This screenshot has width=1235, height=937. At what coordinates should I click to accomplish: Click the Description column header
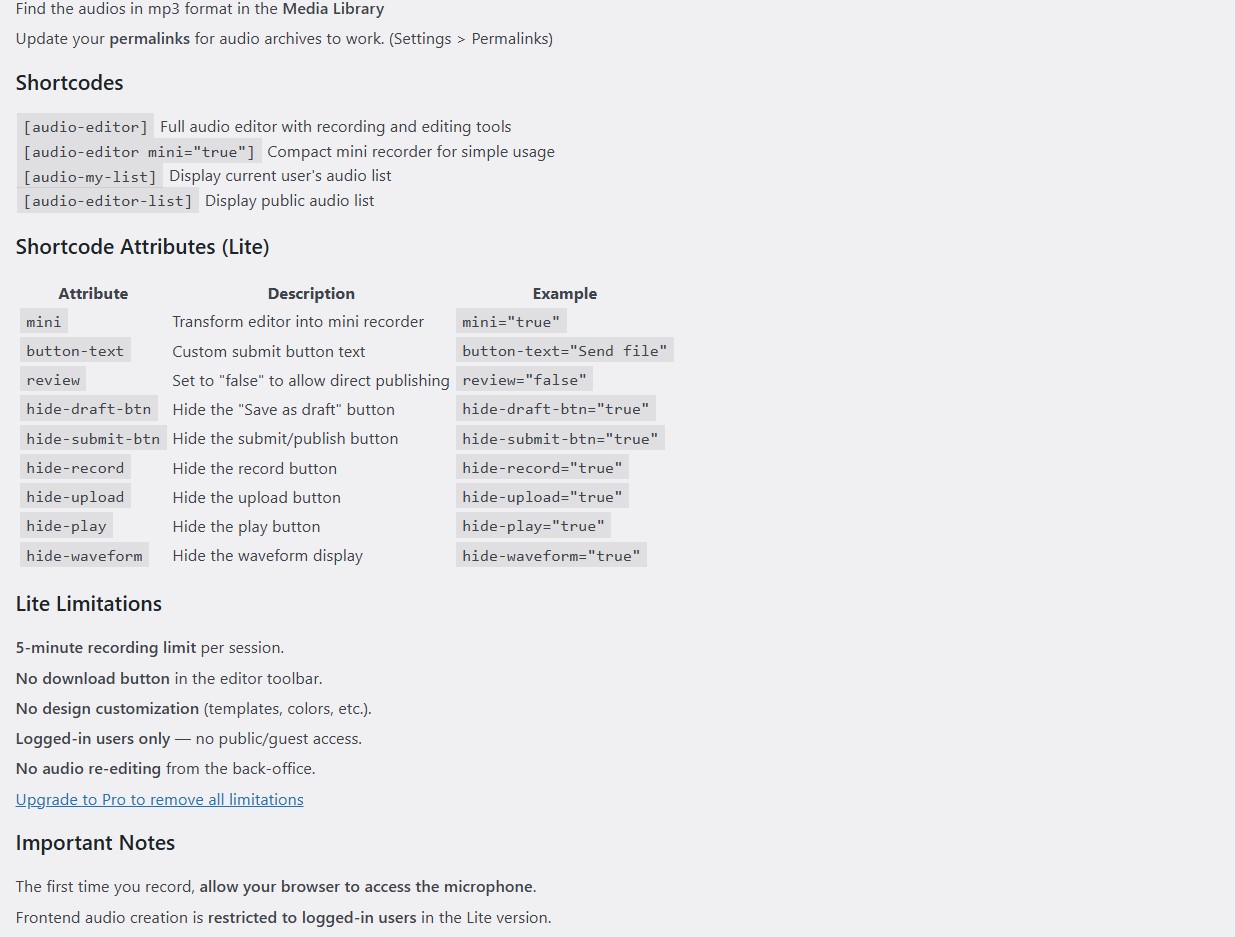pos(311,293)
